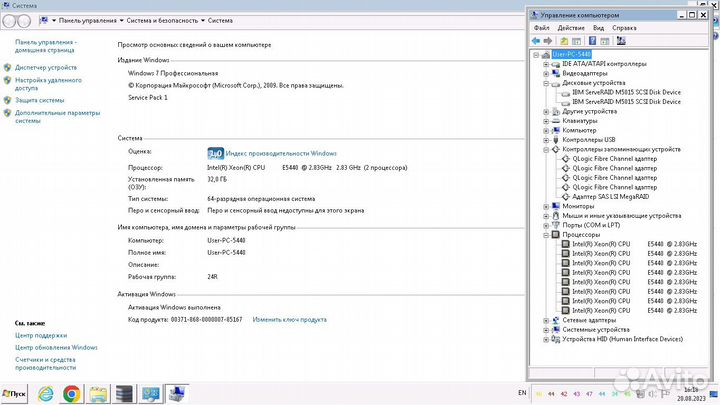The image size is (720, 405).
Task: Click the Action Center flag tray icon
Action: pos(665,394)
